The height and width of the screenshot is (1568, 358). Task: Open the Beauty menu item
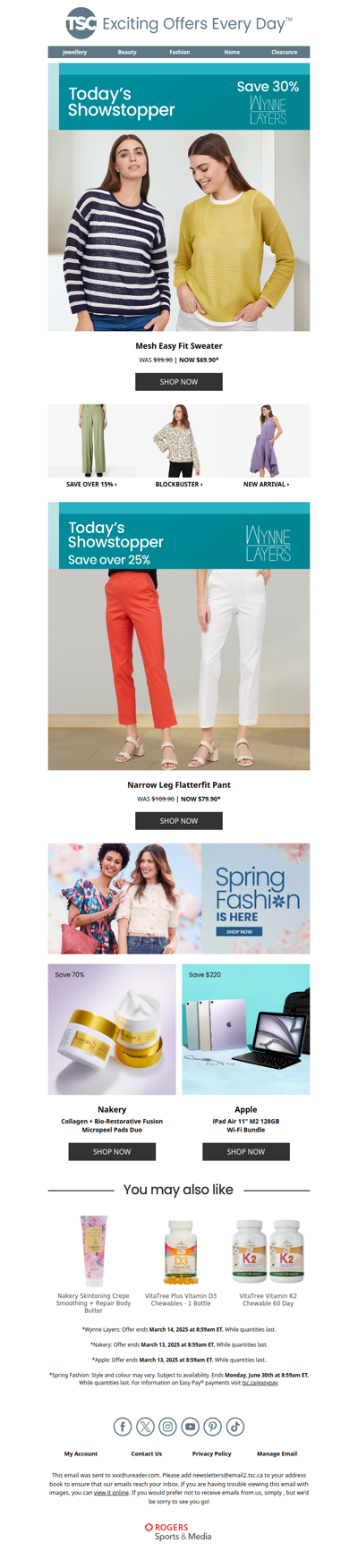tap(127, 52)
